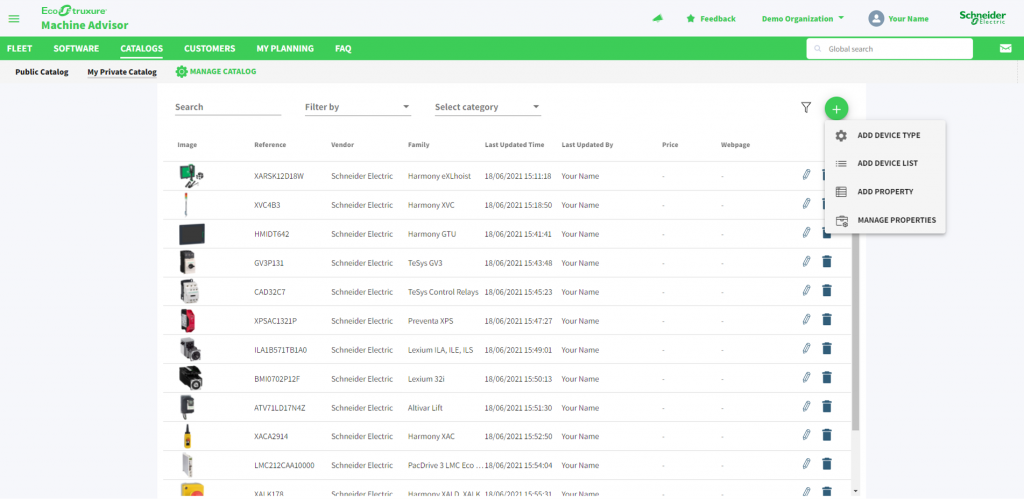The height and width of the screenshot is (499, 1024).
Task: Click the scrollbar down arrow
Action: click(856, 491)
